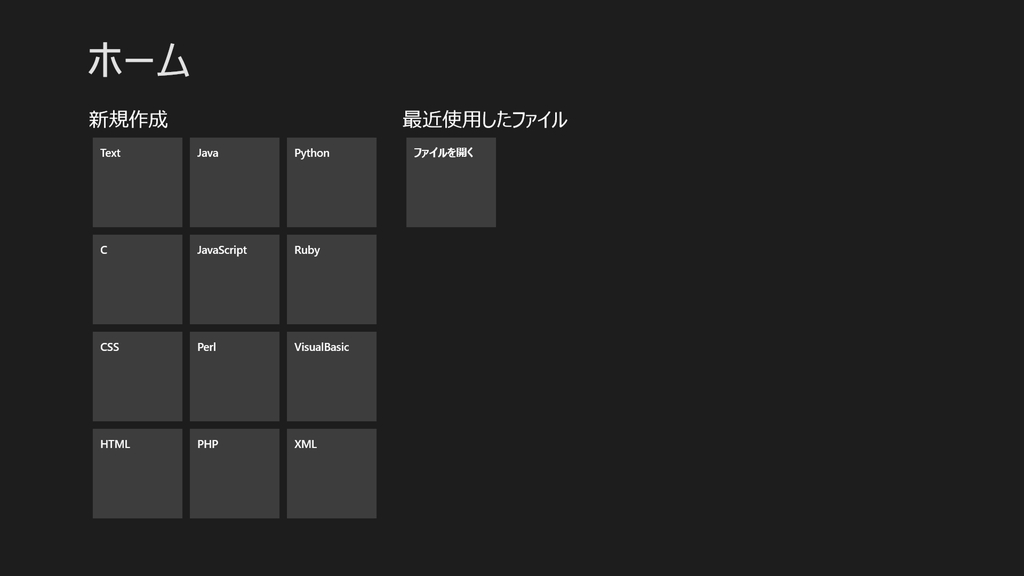Start a new JavaScript file
This screenshot has height=576, width=1024.
(x=234, y=279)
